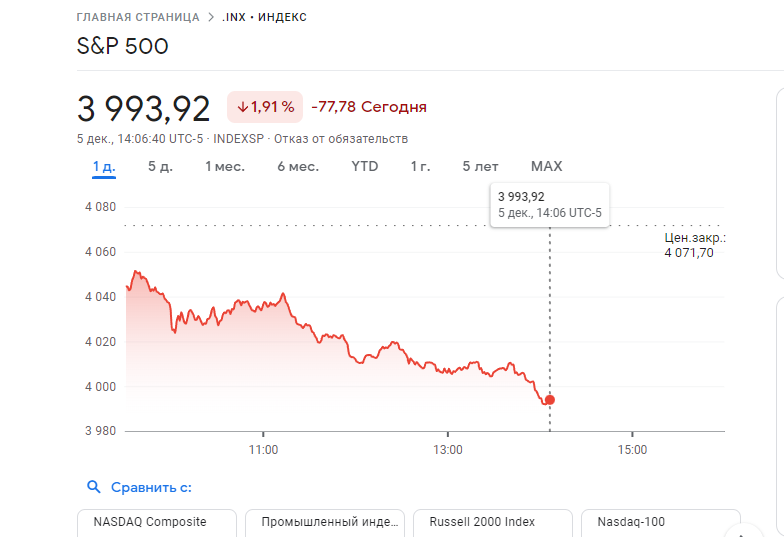
Task: Click the breadcrumb chevron after Главная страница
Action: [211, 18]
